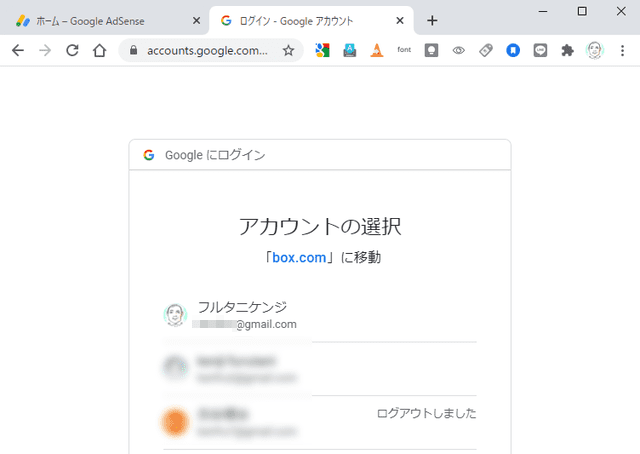Click the ログアウトしました status text
Viewport: 640px width, 454px height.
pyautogui.click(x=427, y=413)
